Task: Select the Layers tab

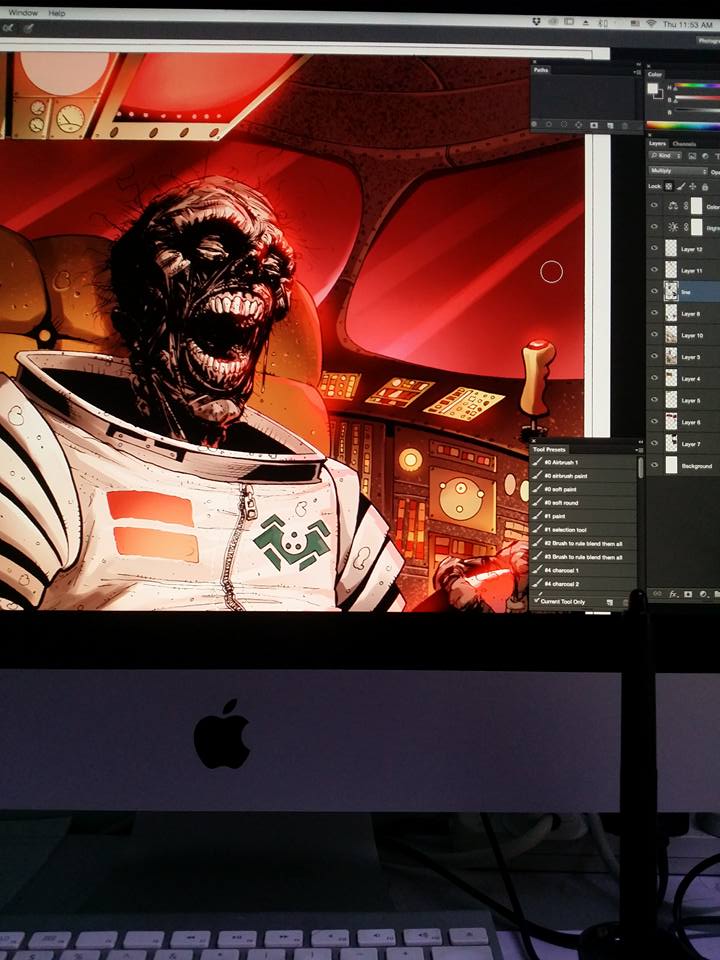Action: coord(658,143)
